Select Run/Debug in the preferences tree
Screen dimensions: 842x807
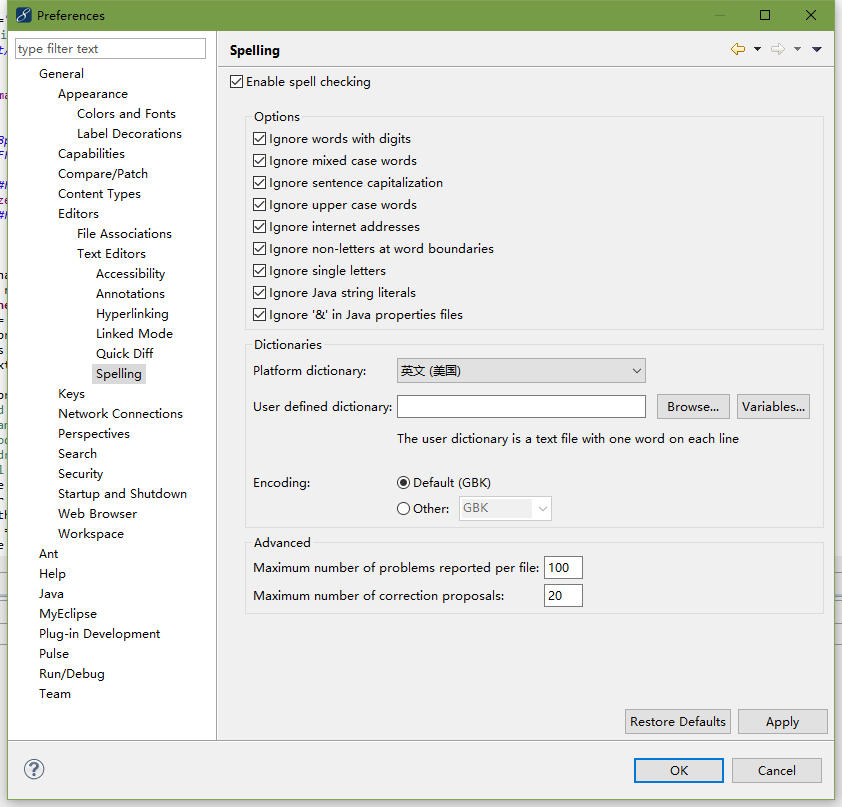tap(71, 673)
